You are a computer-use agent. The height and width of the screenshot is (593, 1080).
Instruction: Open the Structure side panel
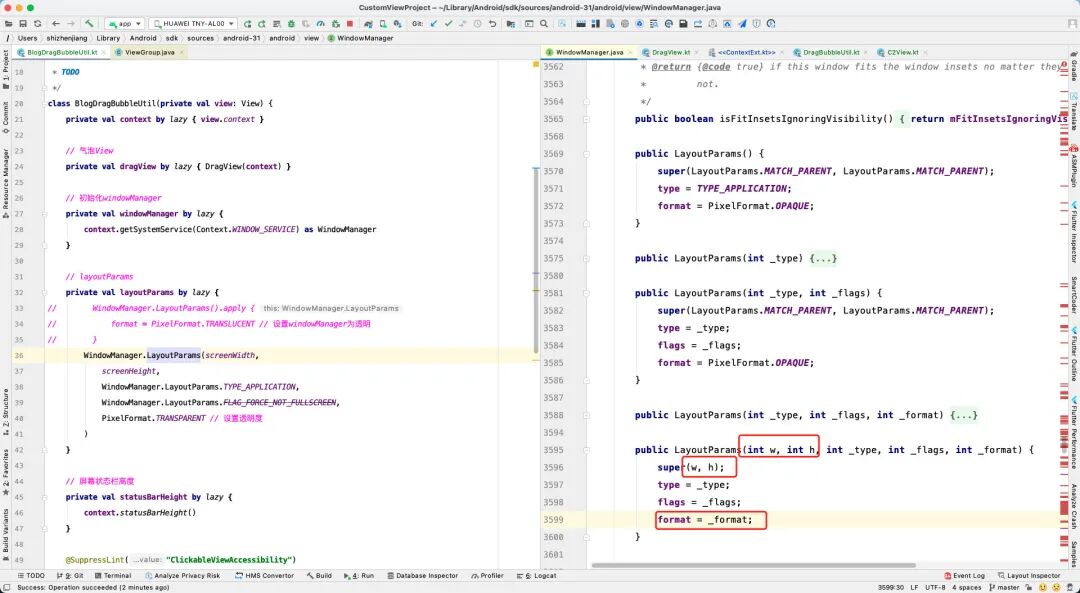(6, 412)
